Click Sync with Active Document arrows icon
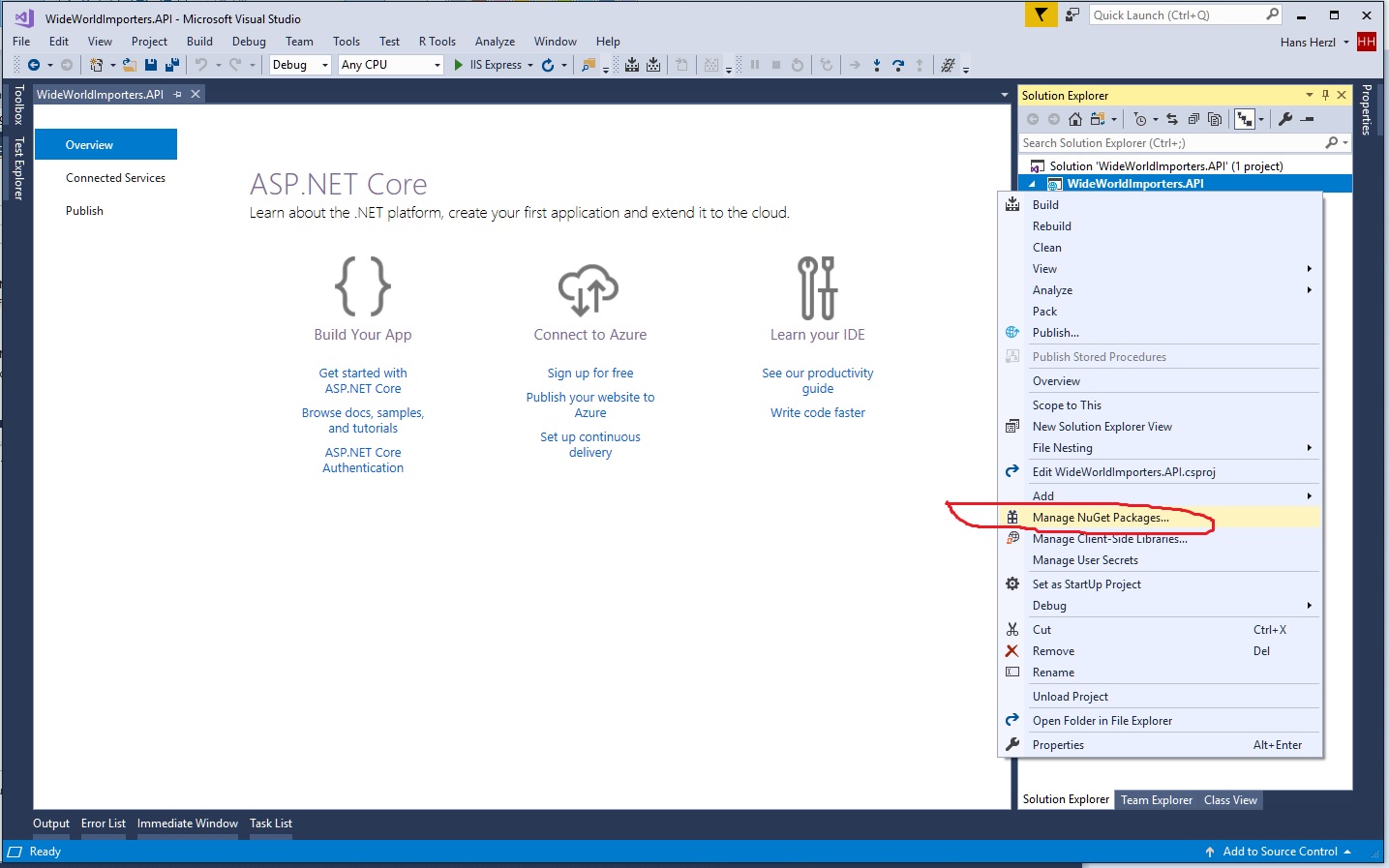 (x=1172, y=119)
